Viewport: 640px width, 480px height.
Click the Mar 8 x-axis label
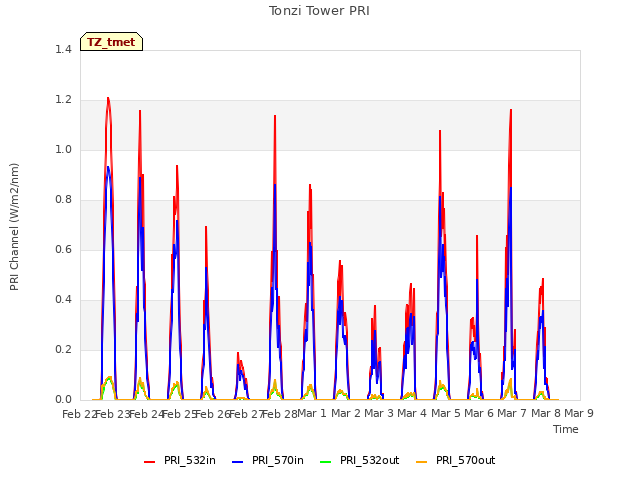click(x=546, y=413)
